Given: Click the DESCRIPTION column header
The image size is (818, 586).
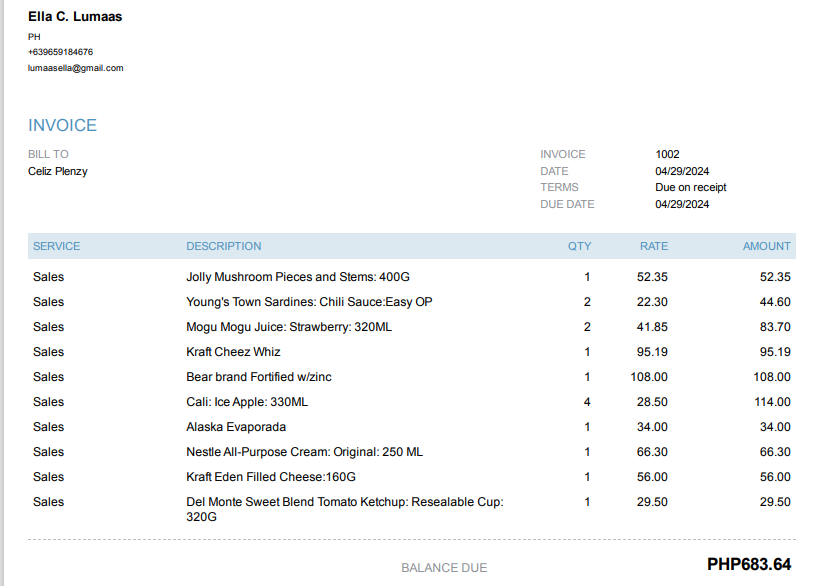Looking at the screenshot, I should pyautogui.click(x=224, y=246).
